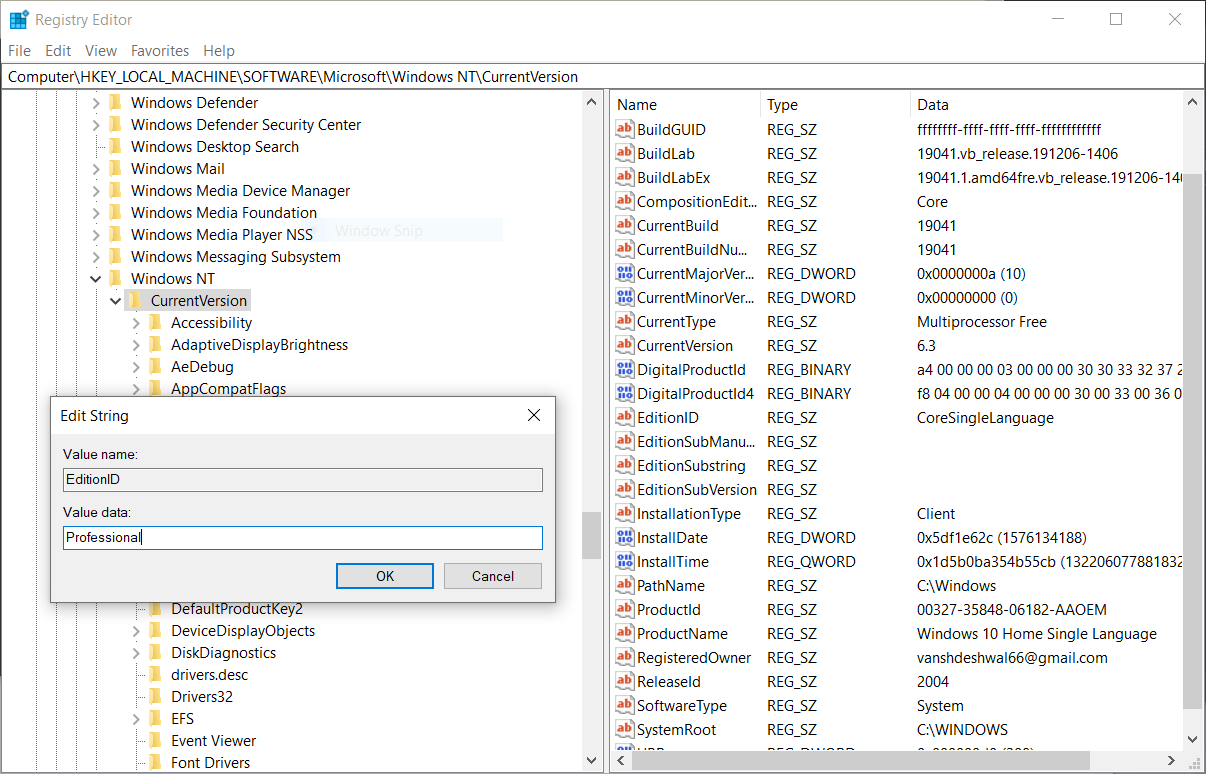Image resolution: width=1206 pixels, height=774 pixels.
Task: Select the Windows Desktop Search key
Action: coord(215,147)
